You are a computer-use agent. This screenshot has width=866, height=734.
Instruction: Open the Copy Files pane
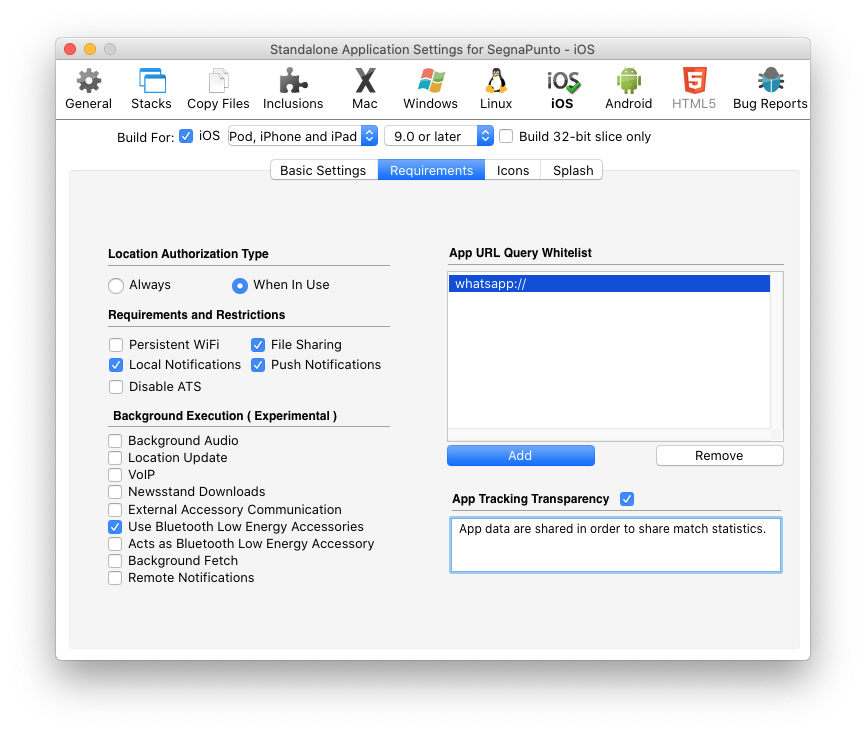[x=218, y=88]
